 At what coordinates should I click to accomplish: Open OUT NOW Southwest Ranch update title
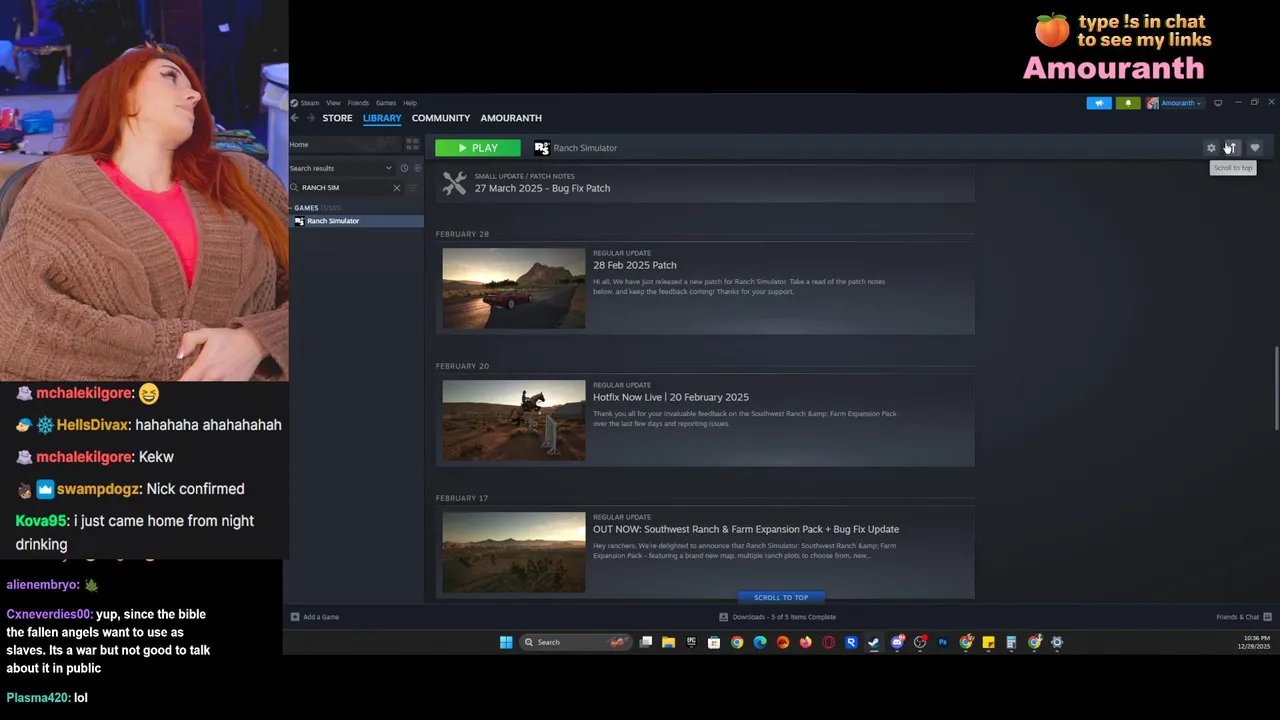(746, 529)
